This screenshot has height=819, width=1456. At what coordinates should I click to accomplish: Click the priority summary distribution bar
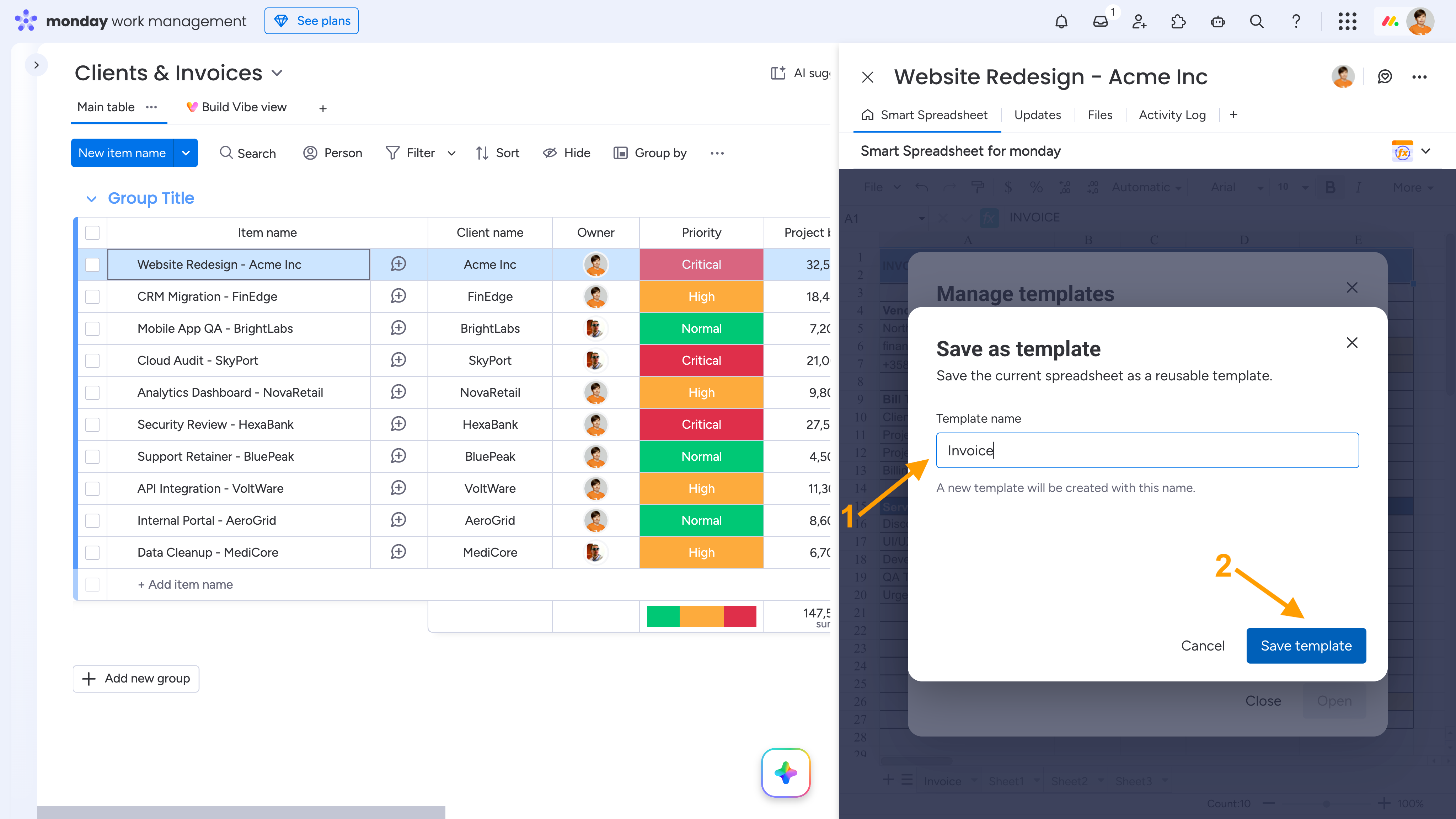point(701,616)
